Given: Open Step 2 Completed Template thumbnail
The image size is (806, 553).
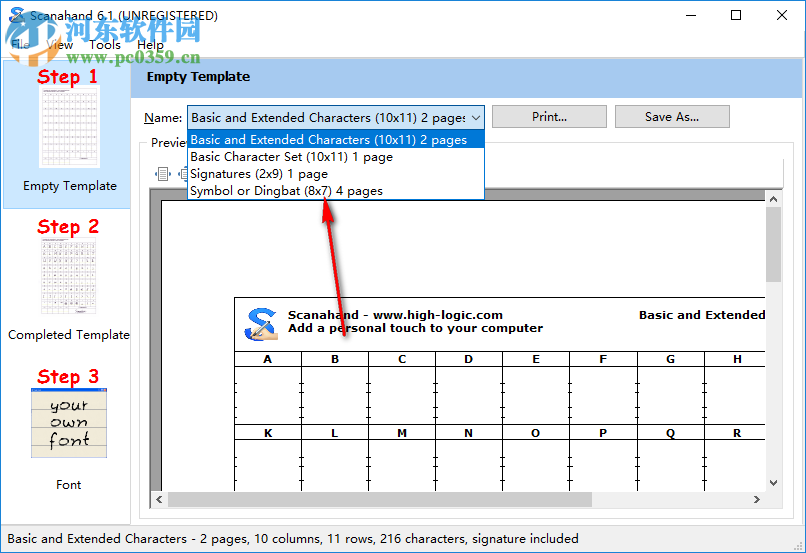Looking at the screenshot, I should 68,275.
